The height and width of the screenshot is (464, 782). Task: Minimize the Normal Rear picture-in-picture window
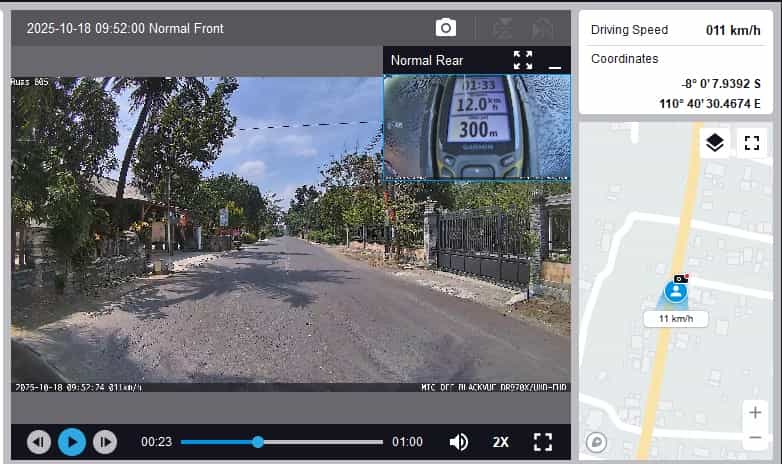click(555, 62)
